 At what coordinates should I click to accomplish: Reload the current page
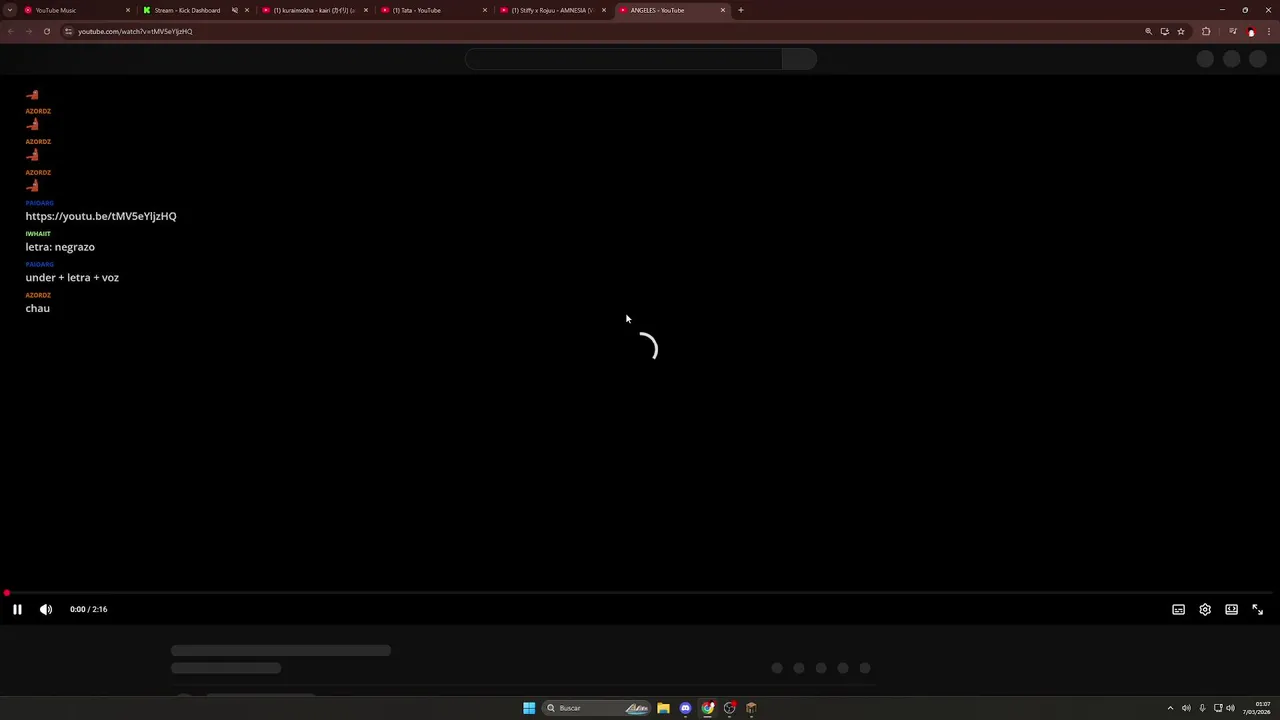(46, 31)
